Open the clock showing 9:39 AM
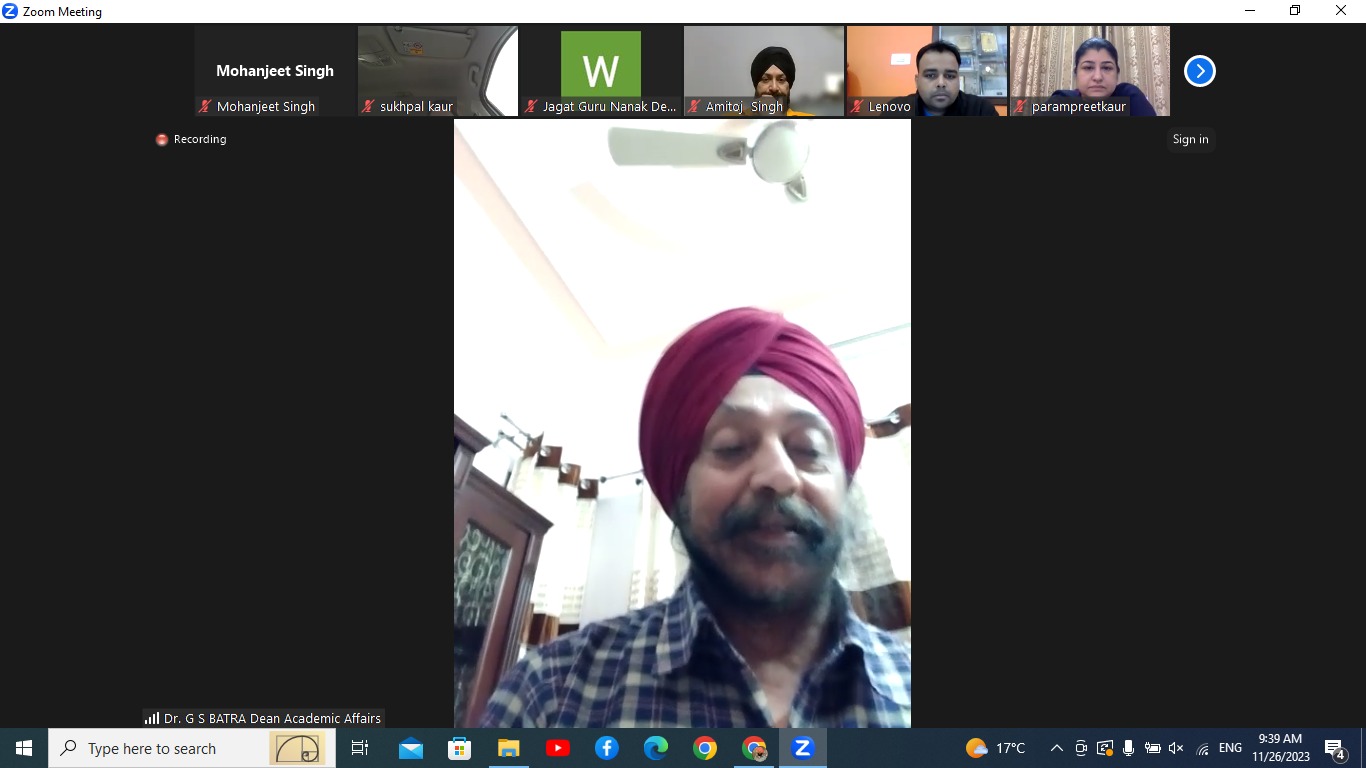This screenshot has height=768, width=1366. click(x=1280, y=748)
